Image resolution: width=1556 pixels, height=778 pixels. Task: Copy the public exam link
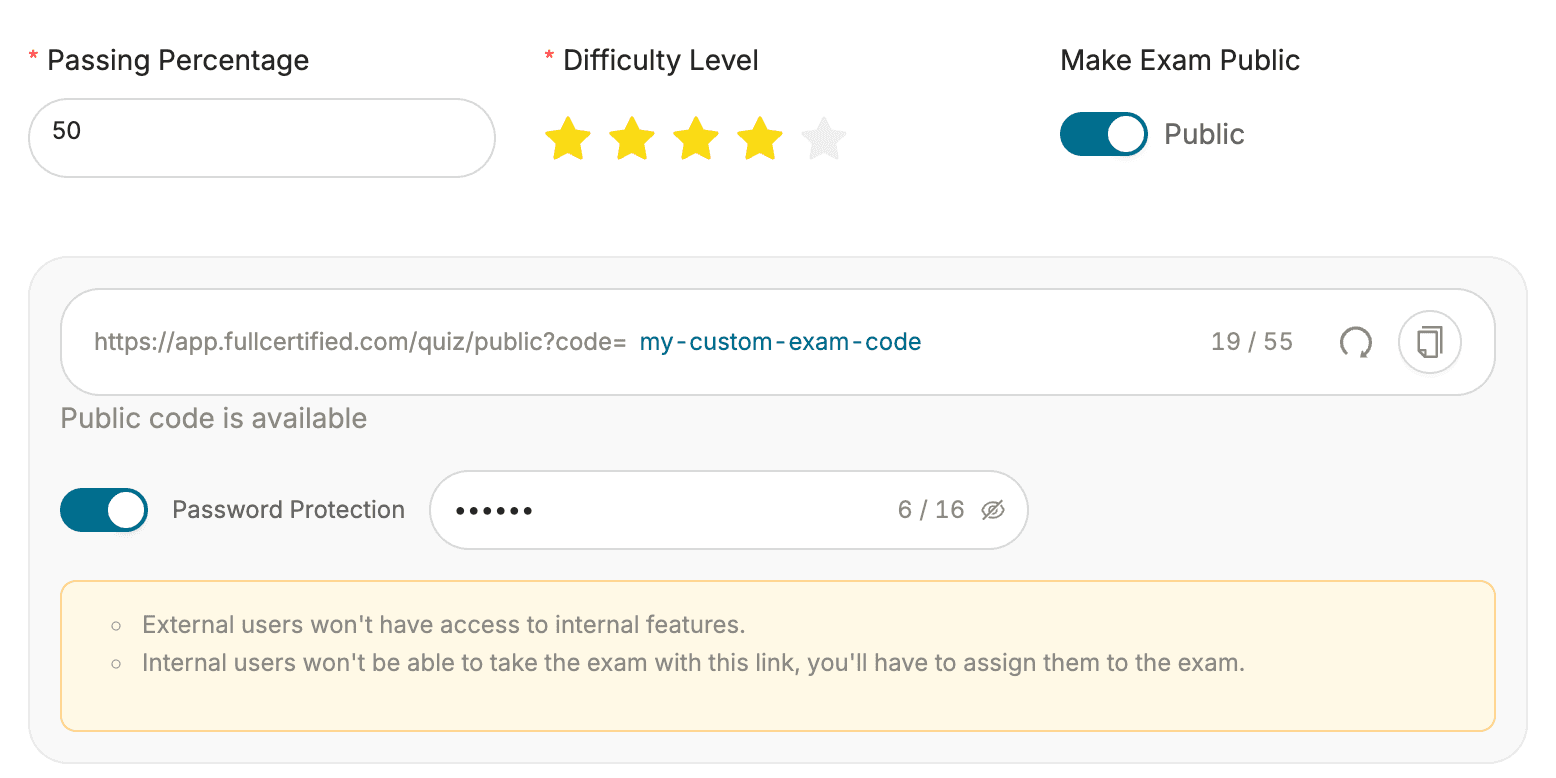point(1430,343)
